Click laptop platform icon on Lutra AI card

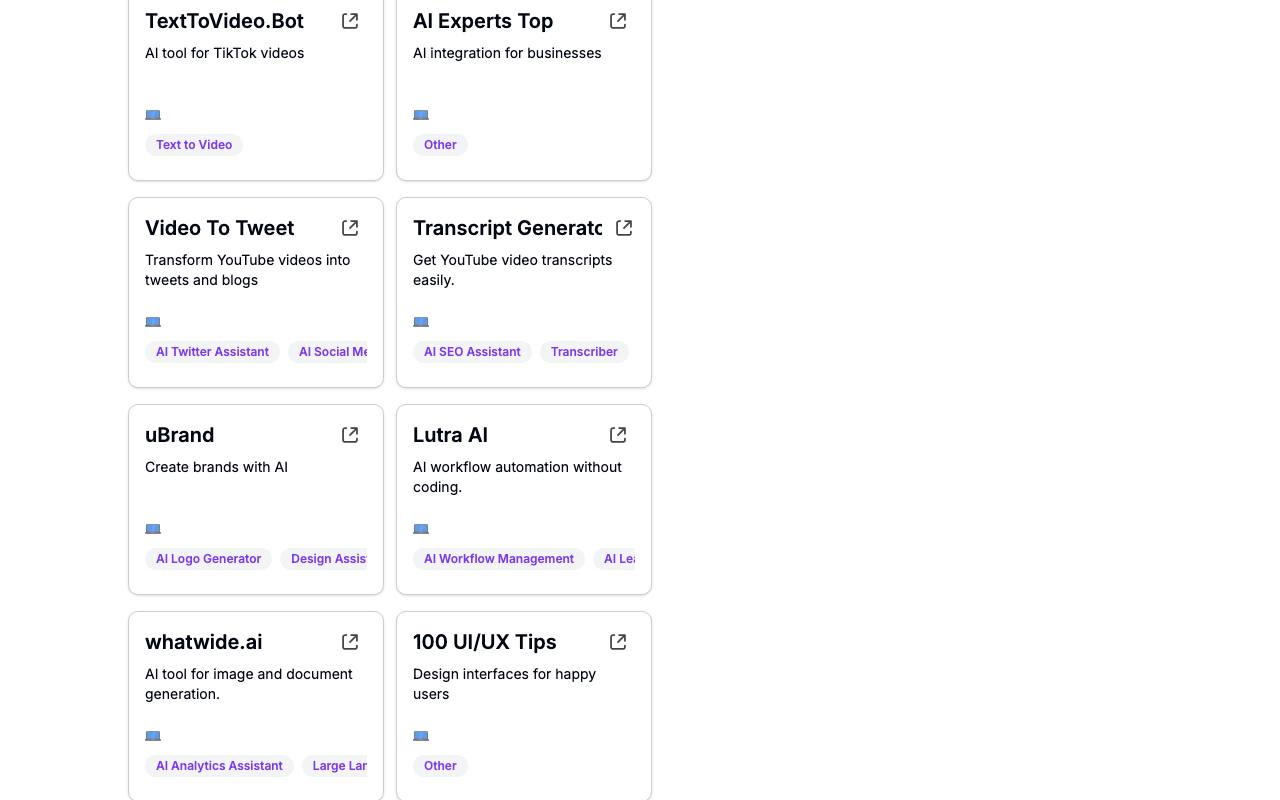pyautogui.click(x=421, y=529)
